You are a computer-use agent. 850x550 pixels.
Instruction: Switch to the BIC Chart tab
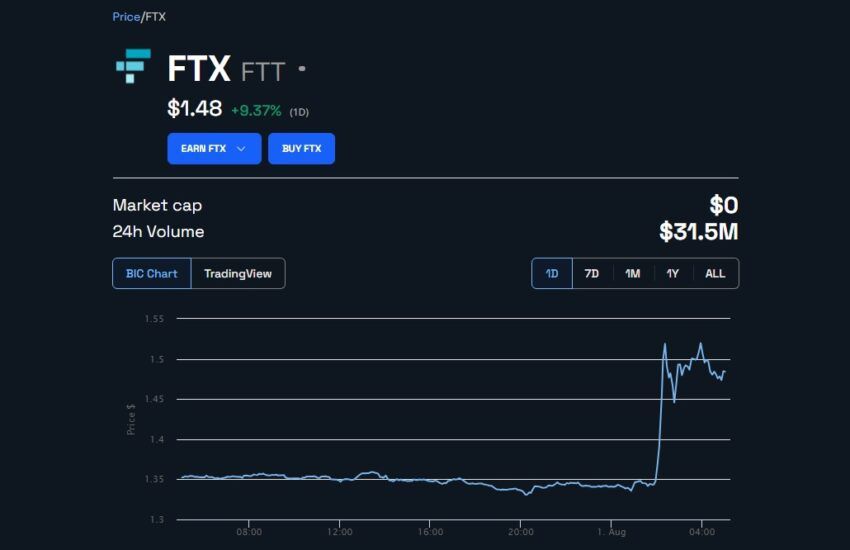click(x=152, y=274)
